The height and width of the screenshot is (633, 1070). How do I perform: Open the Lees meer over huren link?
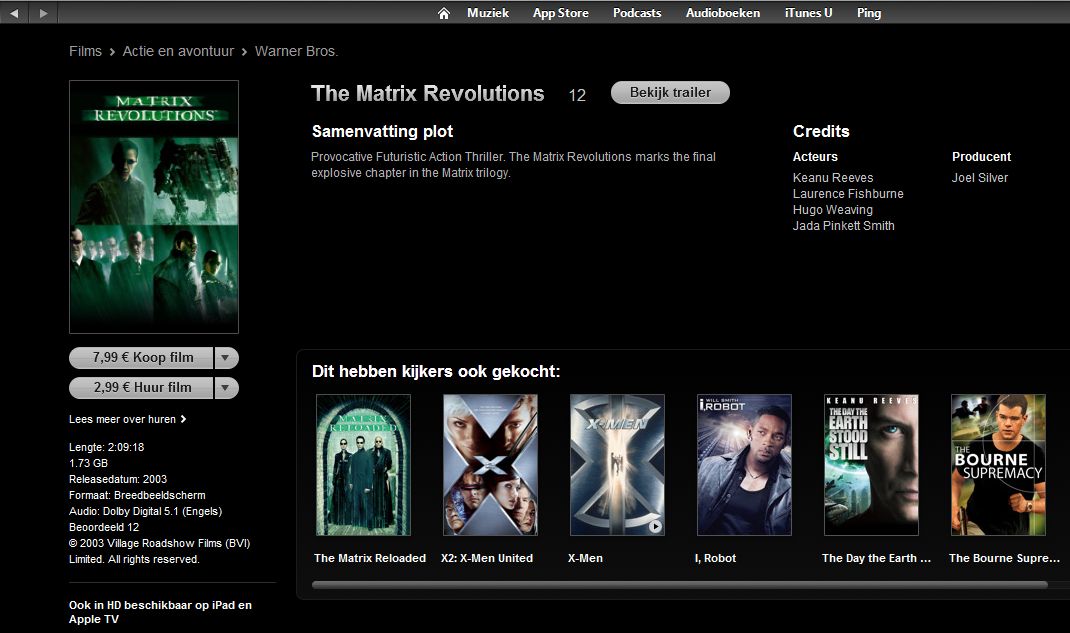click(128, 419)
